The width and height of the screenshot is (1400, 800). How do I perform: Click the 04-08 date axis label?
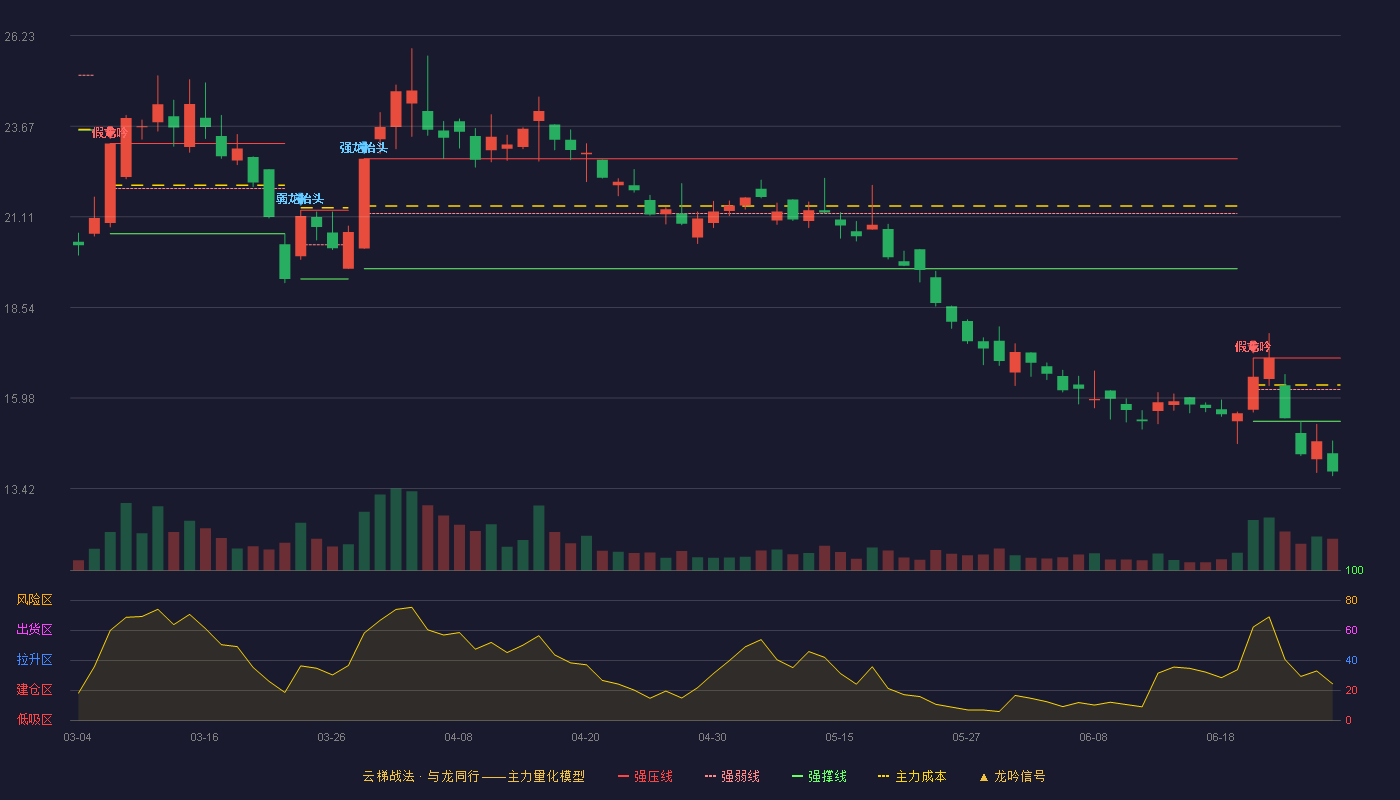pos(458,737)
